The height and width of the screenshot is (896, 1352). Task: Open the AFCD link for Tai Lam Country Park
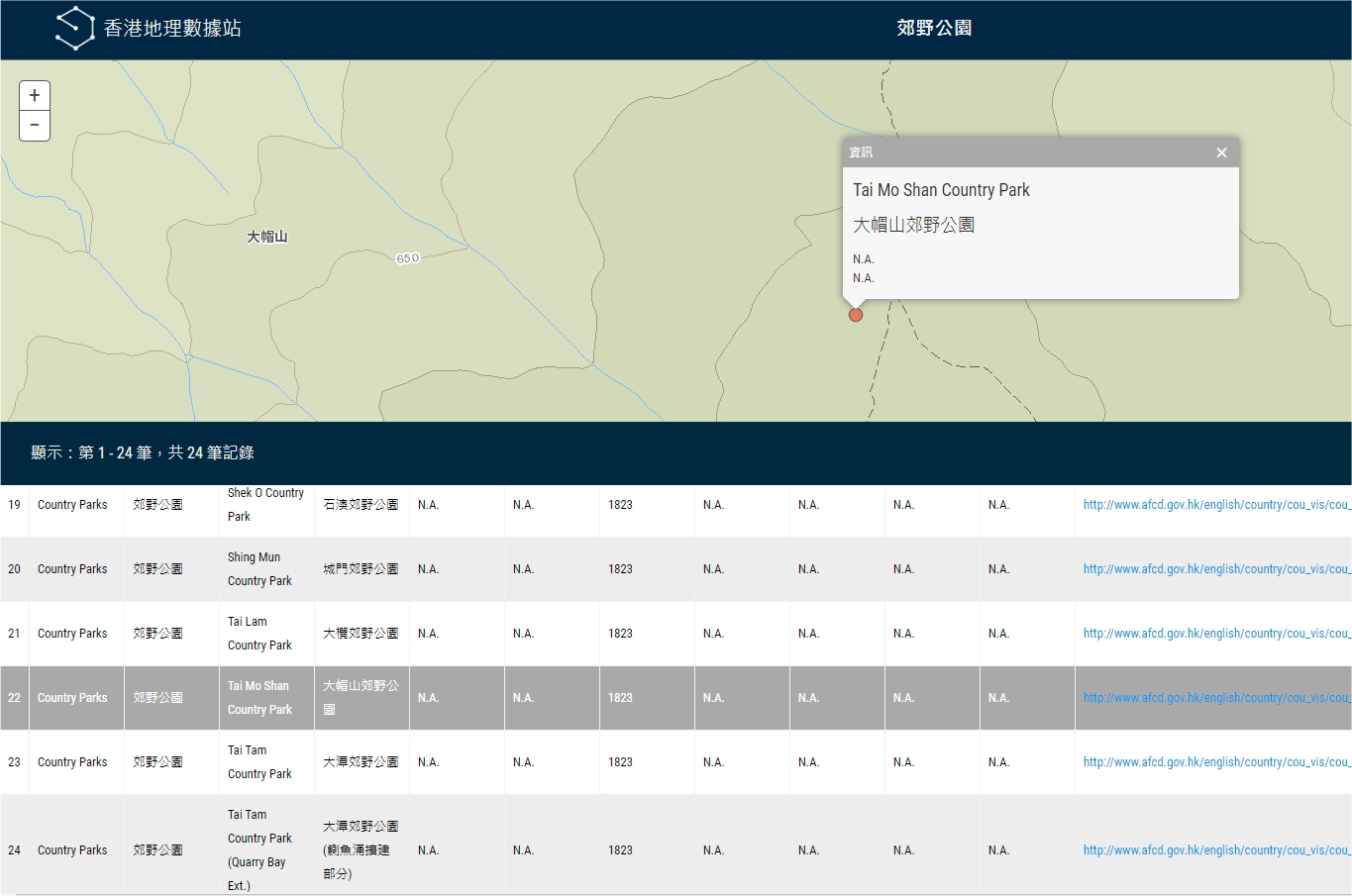1215,634
